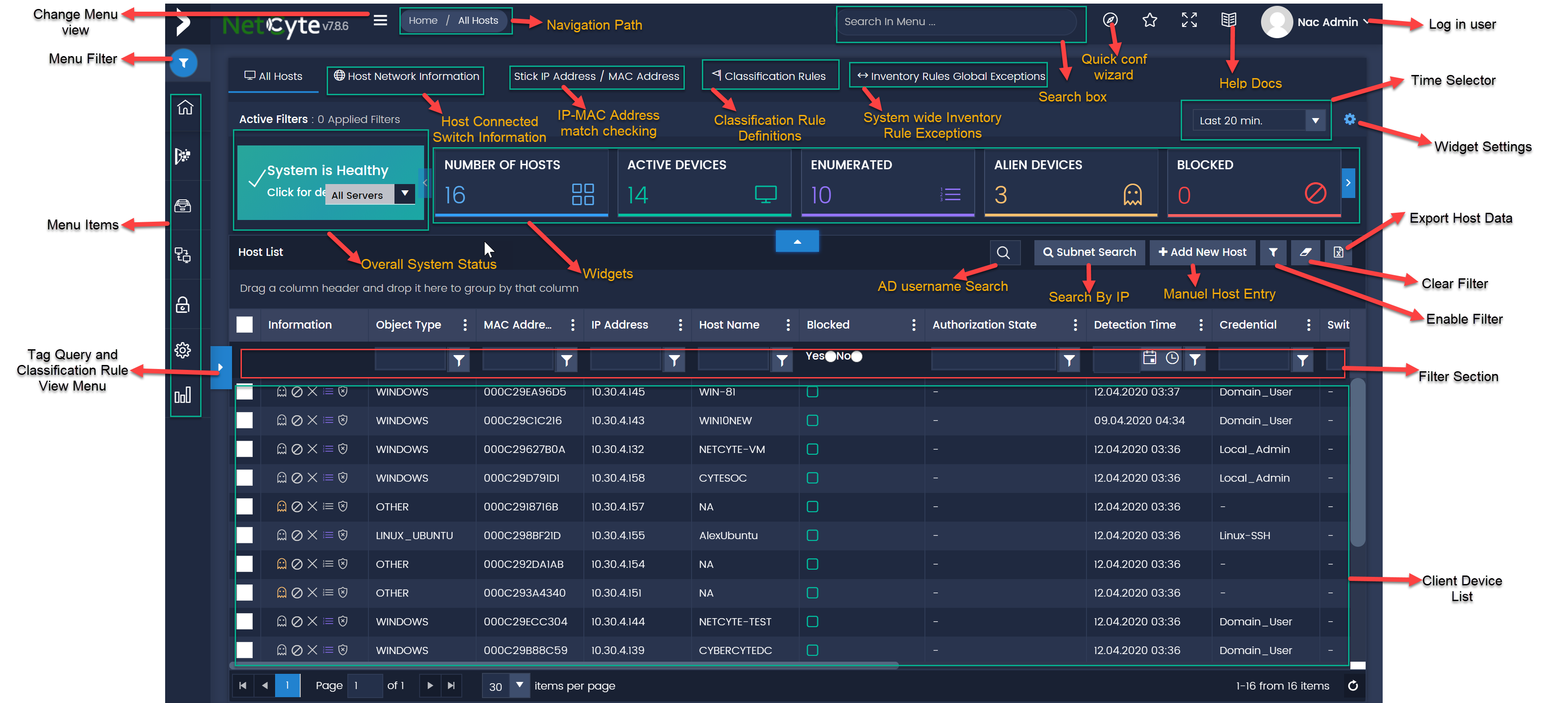Open the lock security sidebar icon

(x=183, y=304)
